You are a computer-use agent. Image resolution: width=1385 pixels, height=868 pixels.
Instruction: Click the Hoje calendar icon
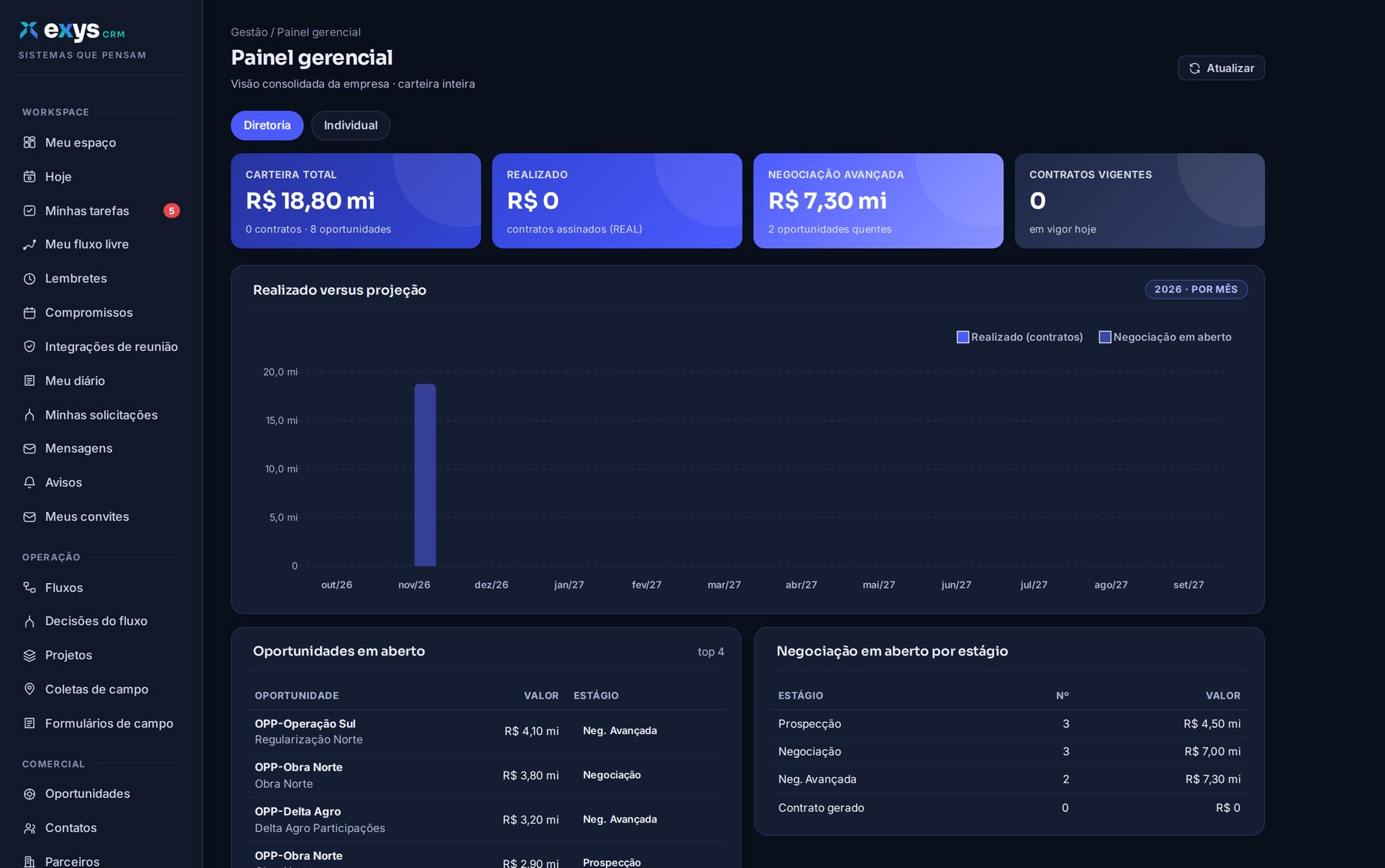29,177
